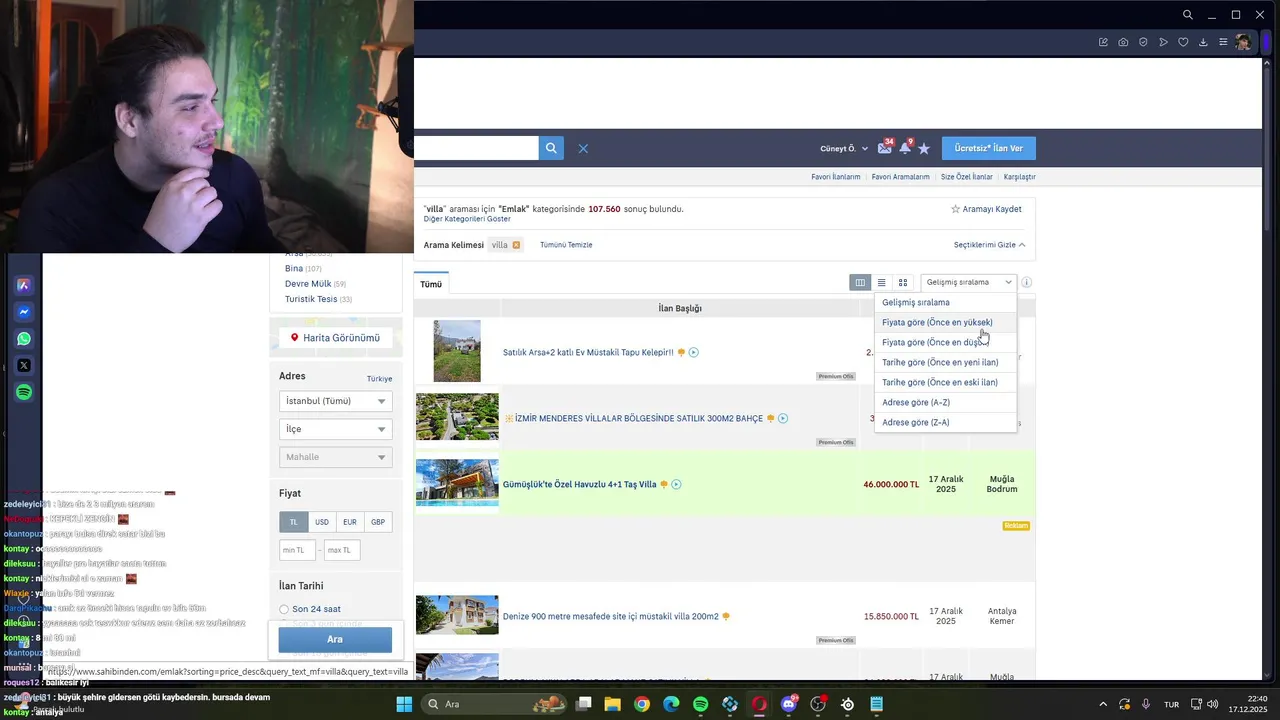Viewport: 1280px width, 720px height.
Task: Open notifications bell with 9 badge
Action: (905, 148)
